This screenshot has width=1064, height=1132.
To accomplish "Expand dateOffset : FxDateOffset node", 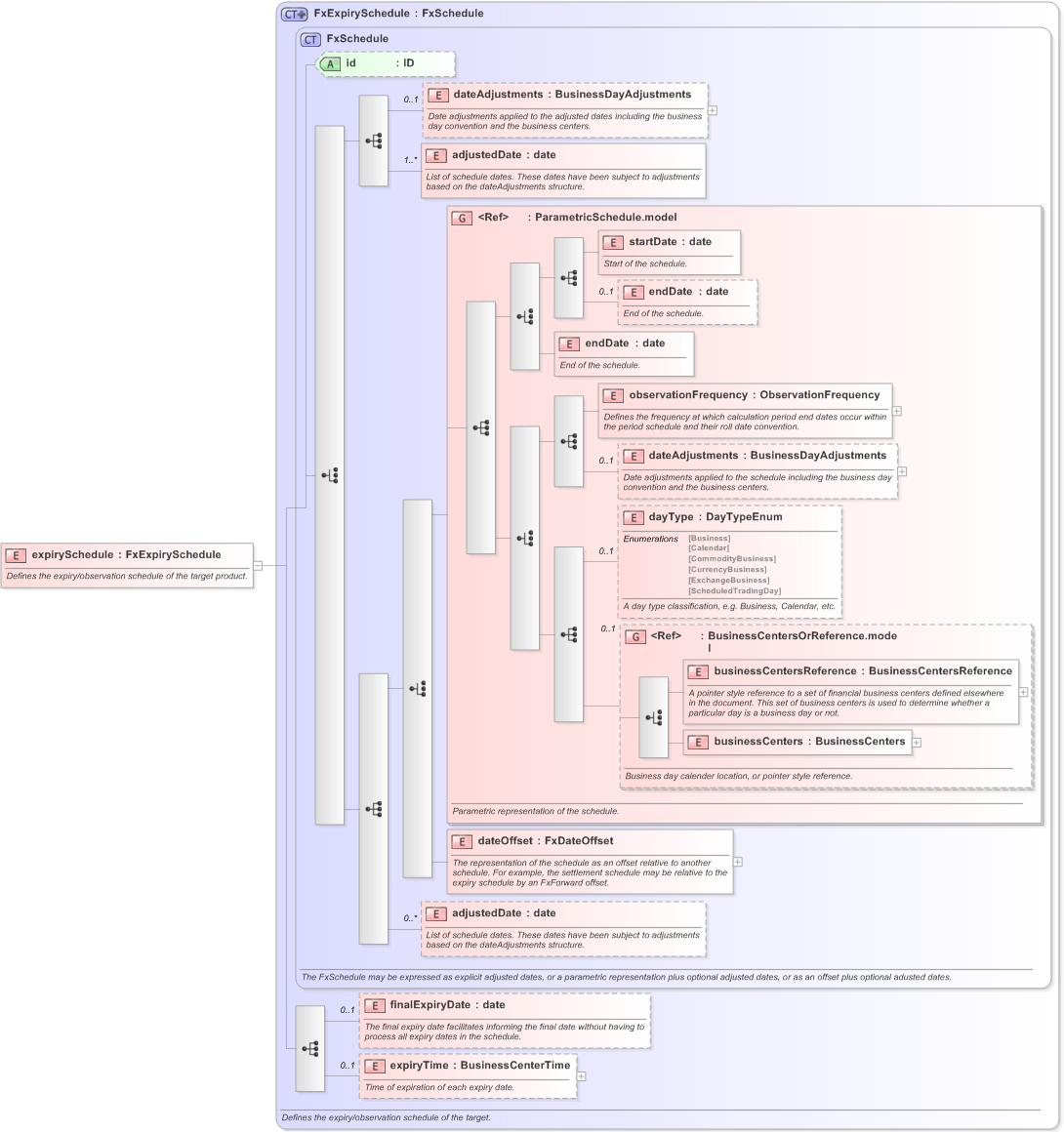I will (x=738, y=862).
